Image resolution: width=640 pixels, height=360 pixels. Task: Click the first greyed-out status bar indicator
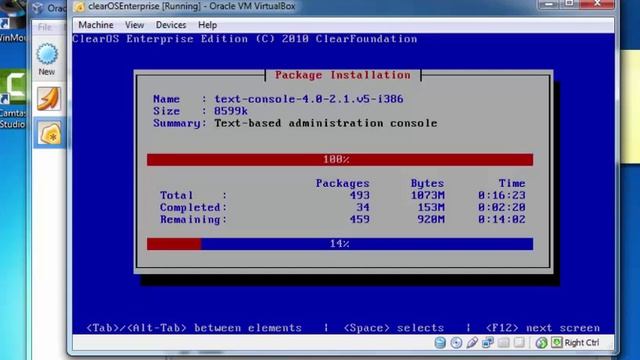(x=504, y=342)
